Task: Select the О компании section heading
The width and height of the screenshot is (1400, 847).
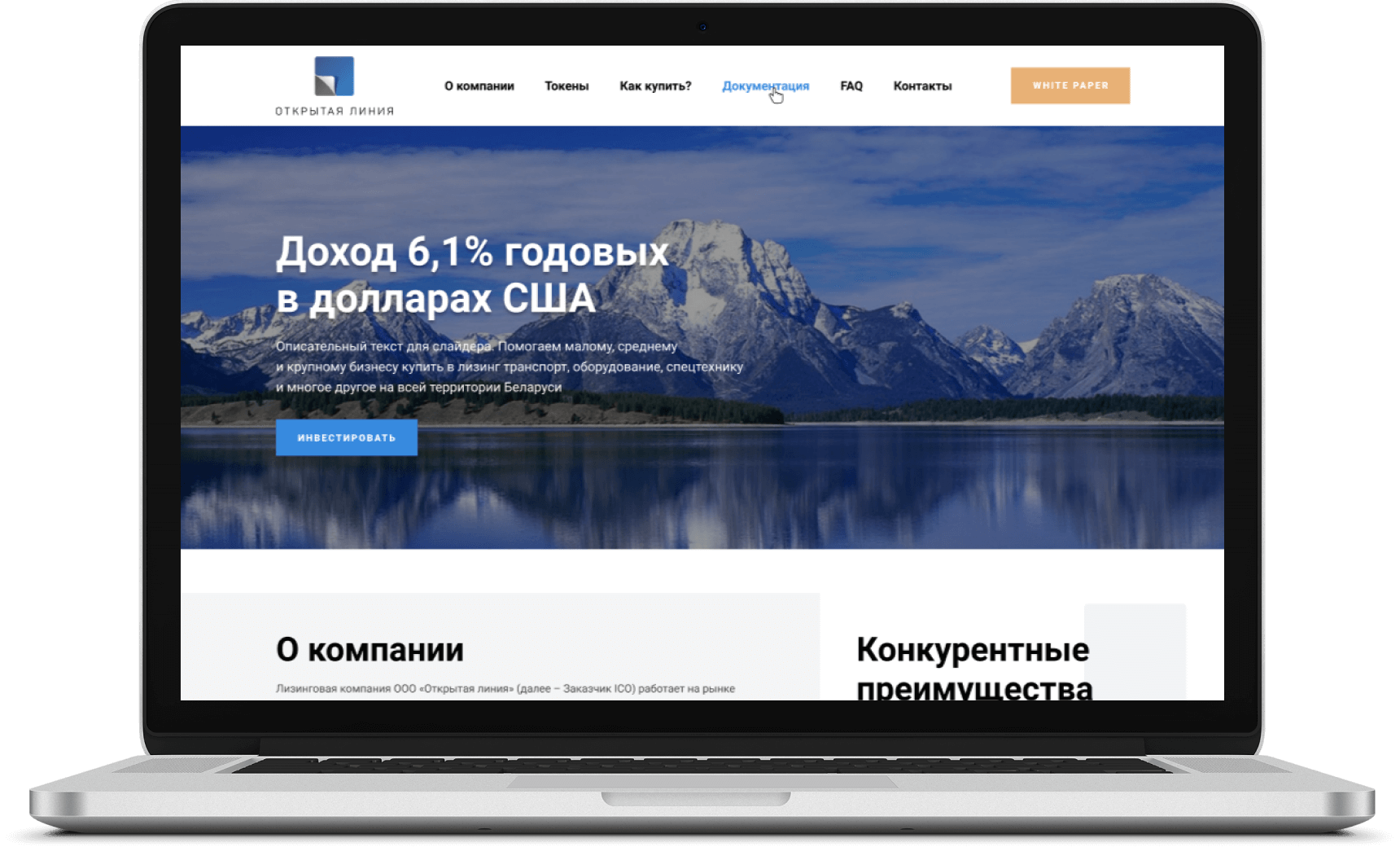Action: pyautogui.click(x=370, y=650)
